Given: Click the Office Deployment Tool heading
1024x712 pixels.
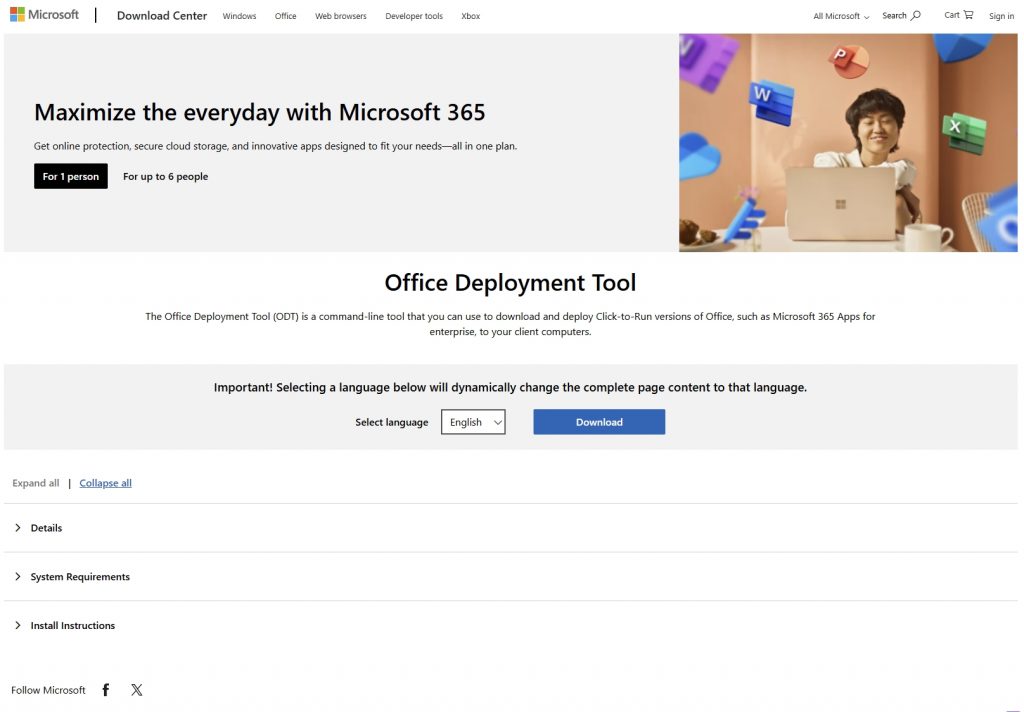Looking at the screenshot, I should click(x=510, y=283).
